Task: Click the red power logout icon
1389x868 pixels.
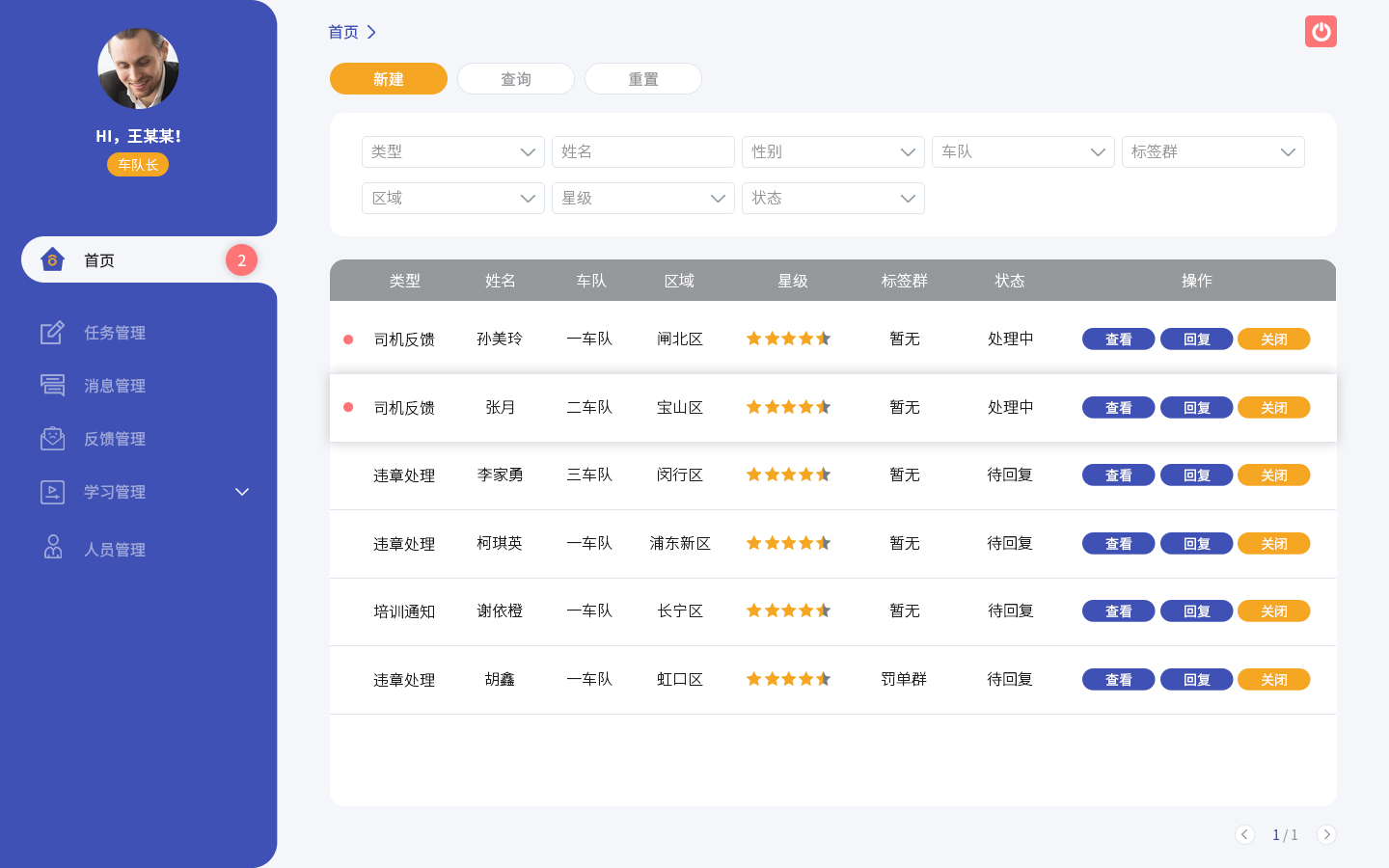Action: [1321, 31]
